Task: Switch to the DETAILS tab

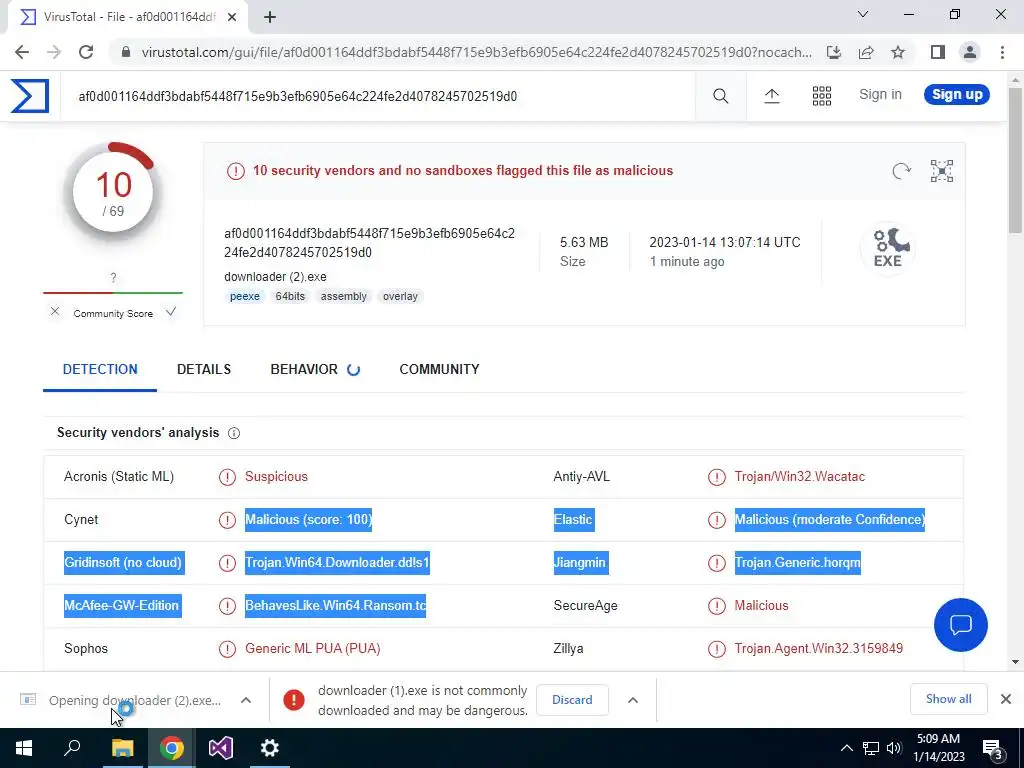Action: click(x=204, y=369)
